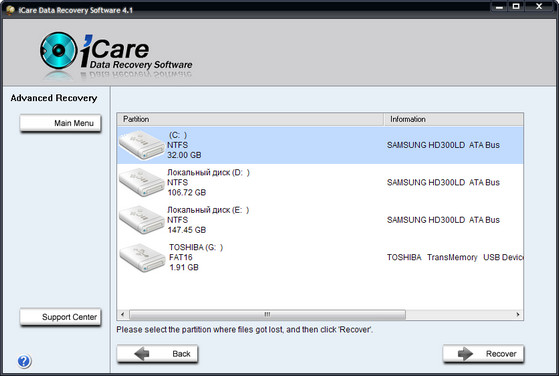Click the right arrow on Recover button
This screenshot has height=376, width=559.
tap(465, 354)
